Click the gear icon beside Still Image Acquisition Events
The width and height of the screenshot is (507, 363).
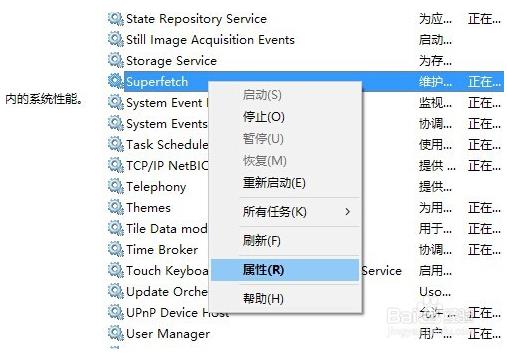click(116, 40)
